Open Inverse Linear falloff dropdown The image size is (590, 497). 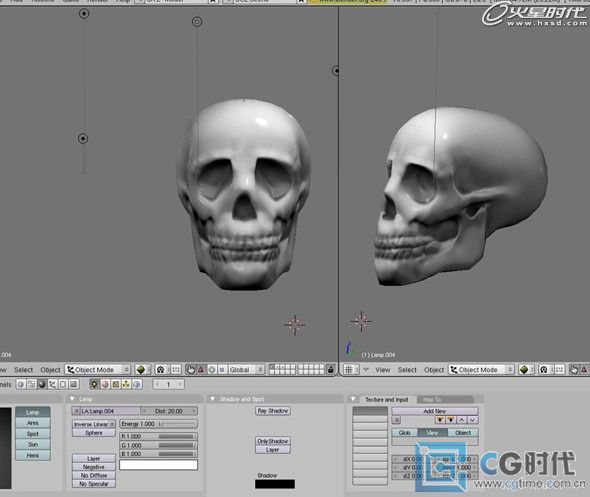click(94, 424)
